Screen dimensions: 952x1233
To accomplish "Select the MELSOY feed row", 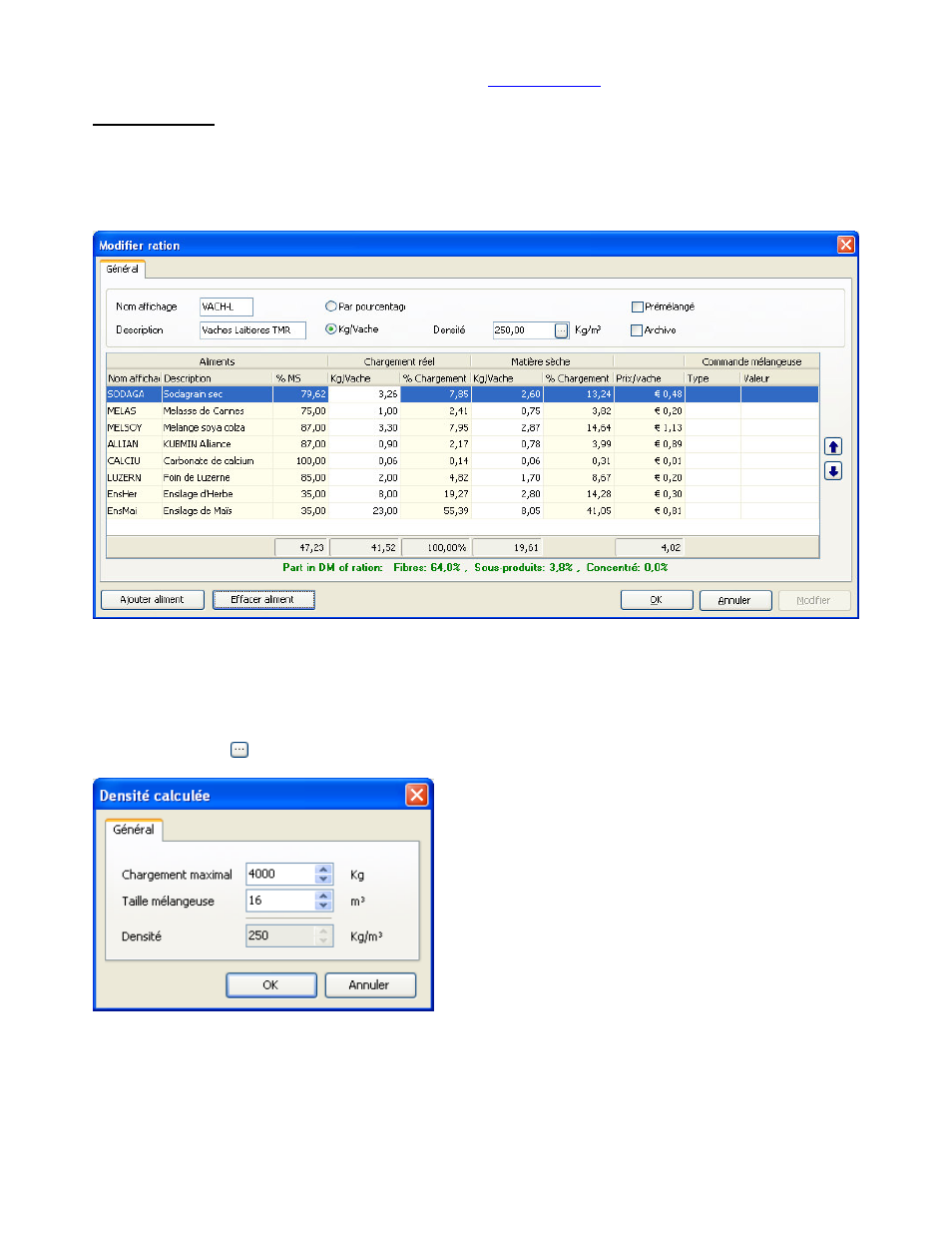I will pyautogui.click(x=463, y=427).
